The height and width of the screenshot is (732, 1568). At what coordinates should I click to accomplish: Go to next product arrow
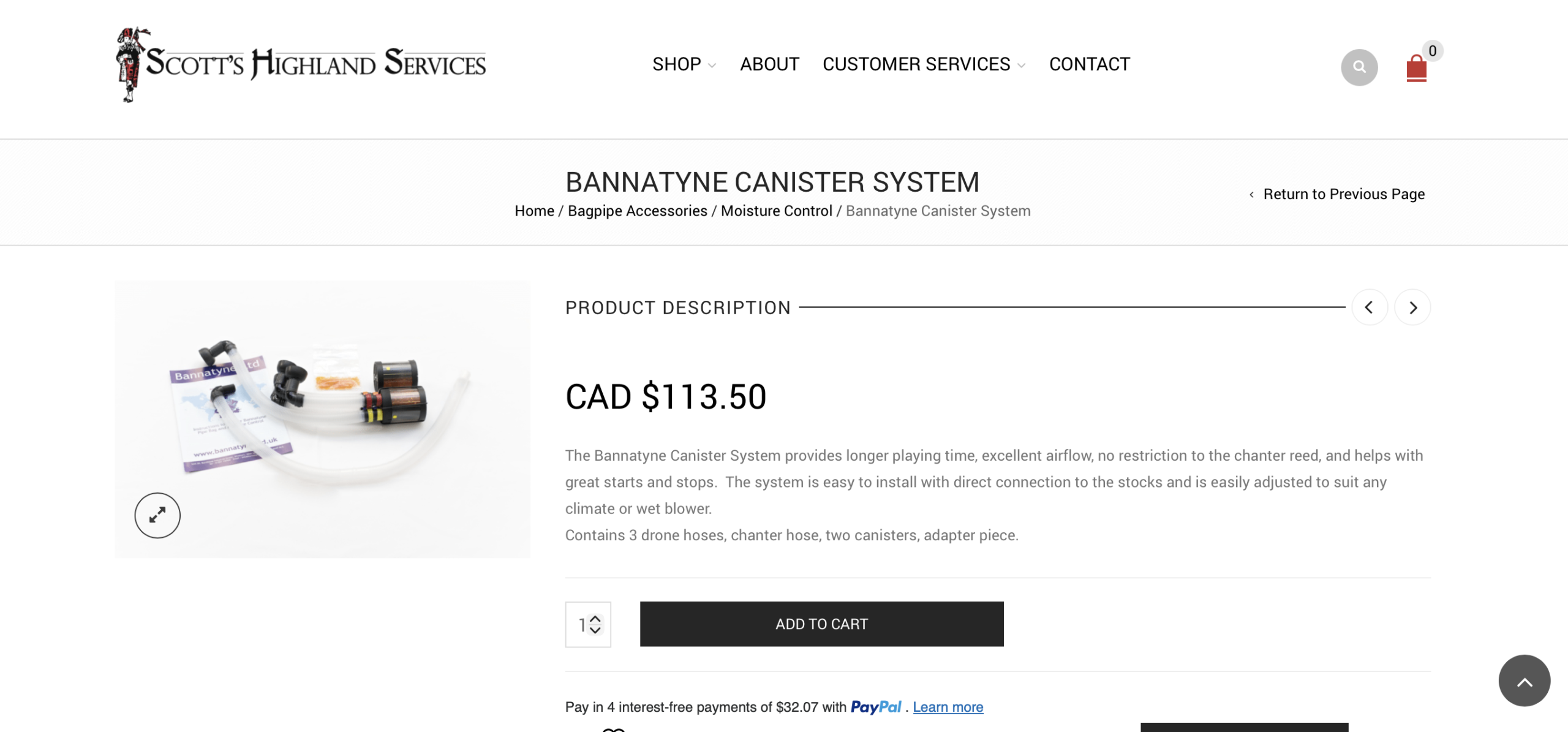pyautogui.click(x=1412, y=307)
